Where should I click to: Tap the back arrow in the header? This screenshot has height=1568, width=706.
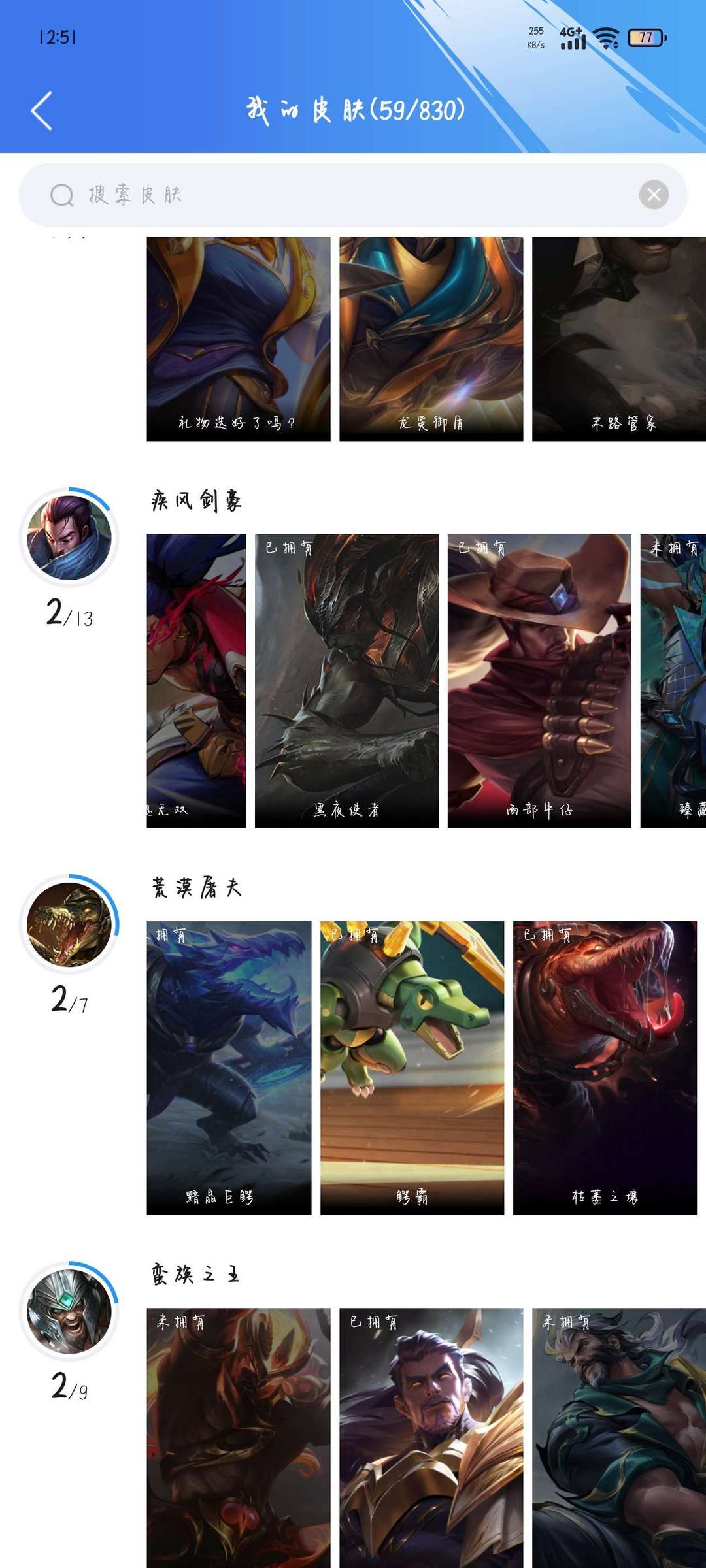point(41,110)
